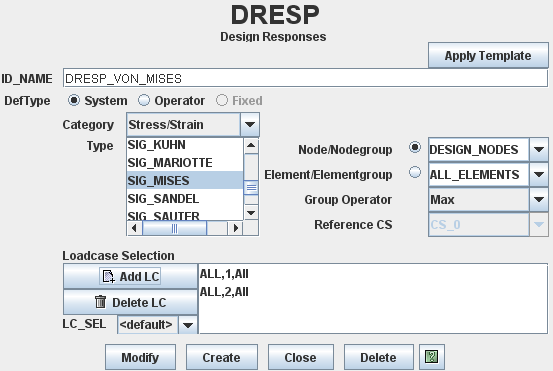This screenshot has height=371, width=553.
Task: Select the Fixed DefType radio button
Action: click(221, 101)
